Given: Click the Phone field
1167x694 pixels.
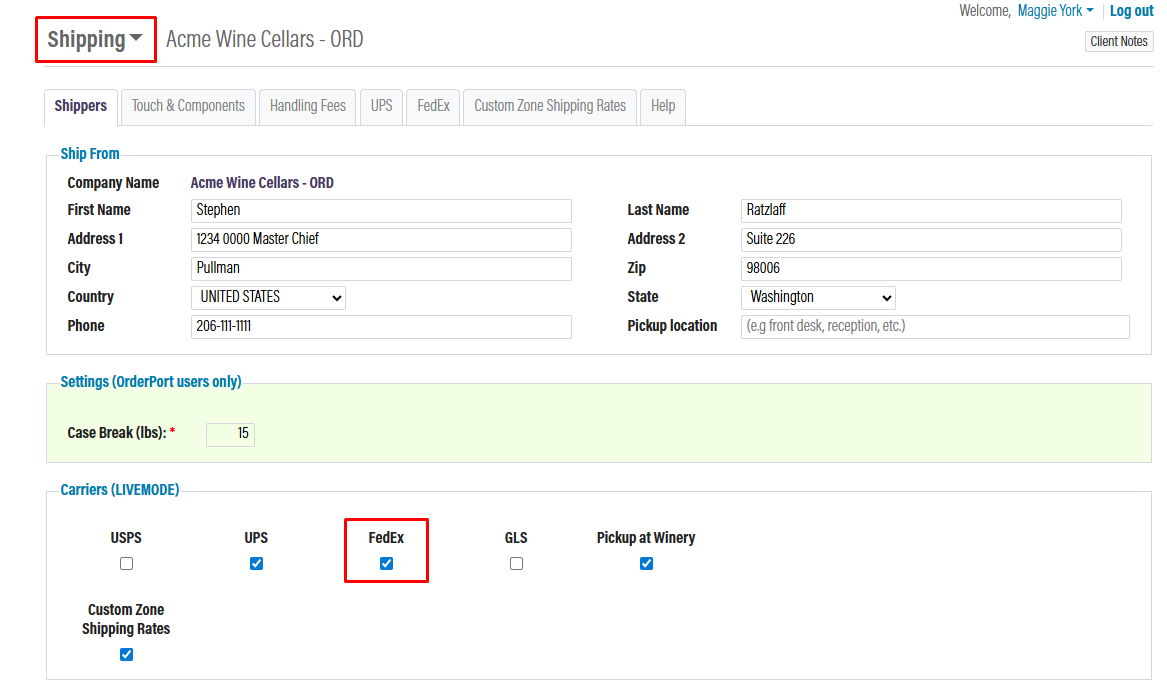Looking at the screenshot, I should 381,327.
